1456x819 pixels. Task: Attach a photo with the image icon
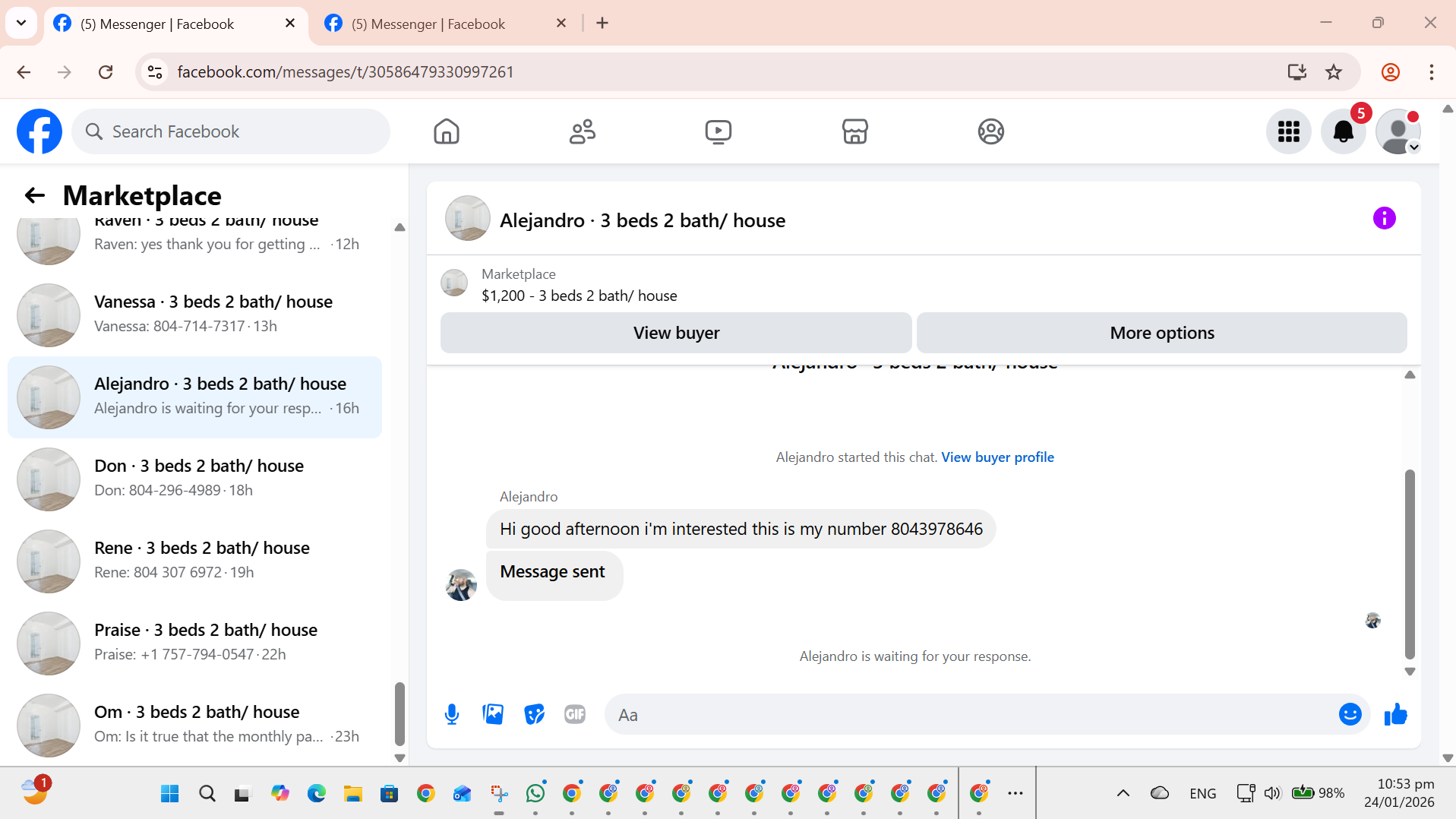tap(493, 714)
